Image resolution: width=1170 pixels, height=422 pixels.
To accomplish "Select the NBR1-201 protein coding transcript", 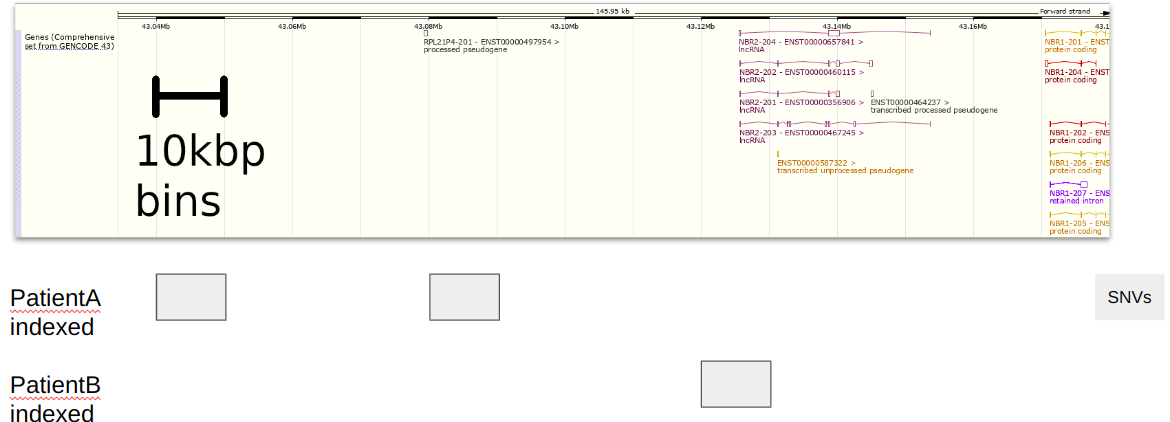I will [x=1077, y=42].
